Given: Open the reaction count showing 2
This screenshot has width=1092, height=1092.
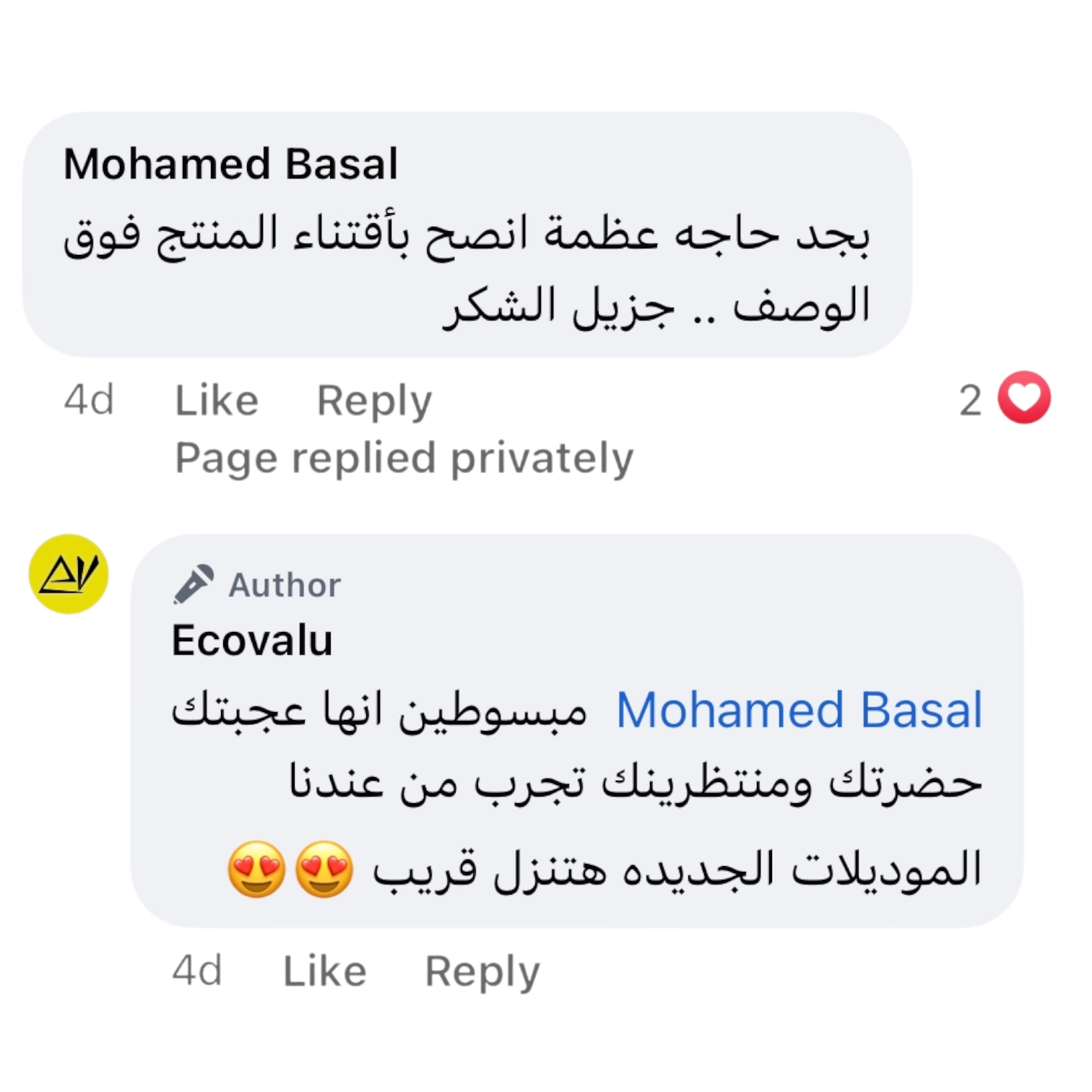Looking at the screenshot, I should click(970, 400).
